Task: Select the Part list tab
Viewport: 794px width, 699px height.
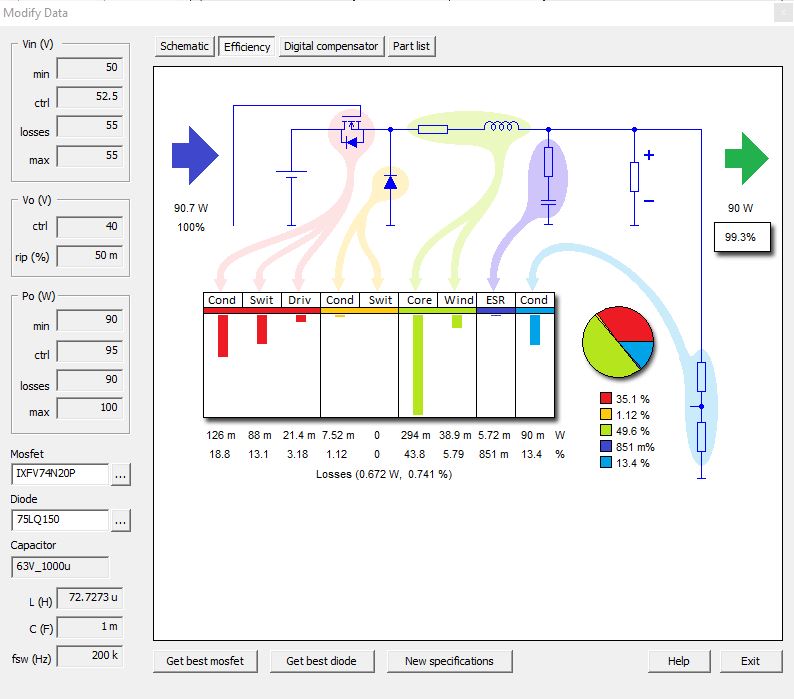Action: [x=412, y=46]
